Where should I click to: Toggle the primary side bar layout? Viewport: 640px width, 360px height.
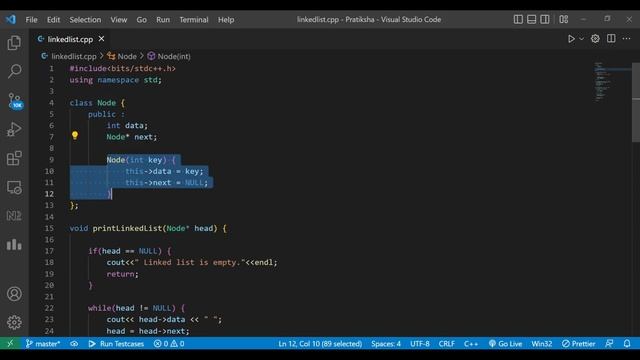tap(518, 19)
